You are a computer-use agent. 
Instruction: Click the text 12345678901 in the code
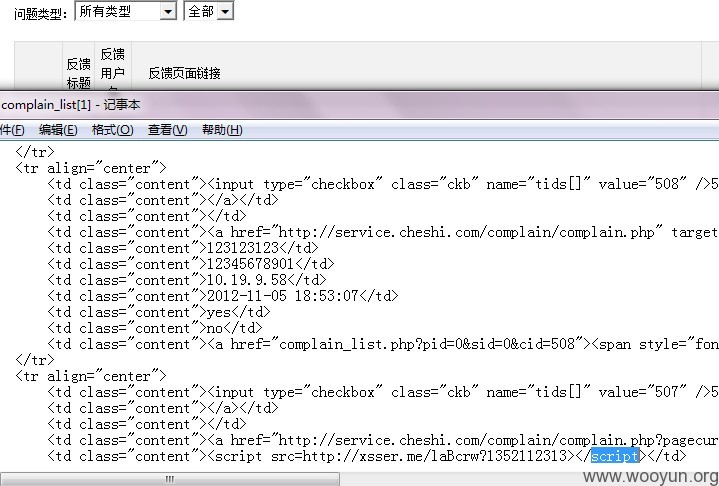pos(251,264)
